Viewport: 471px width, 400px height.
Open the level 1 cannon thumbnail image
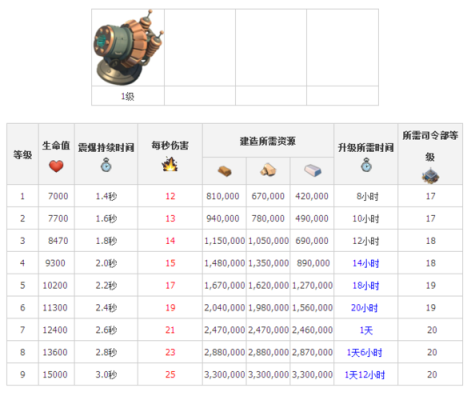click(128, 47)
